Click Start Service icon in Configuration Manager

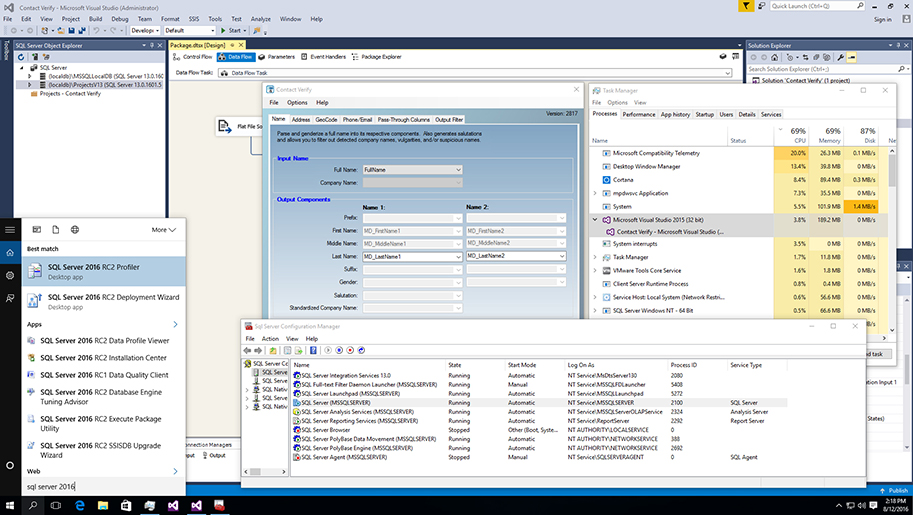(x=328, y=351)
